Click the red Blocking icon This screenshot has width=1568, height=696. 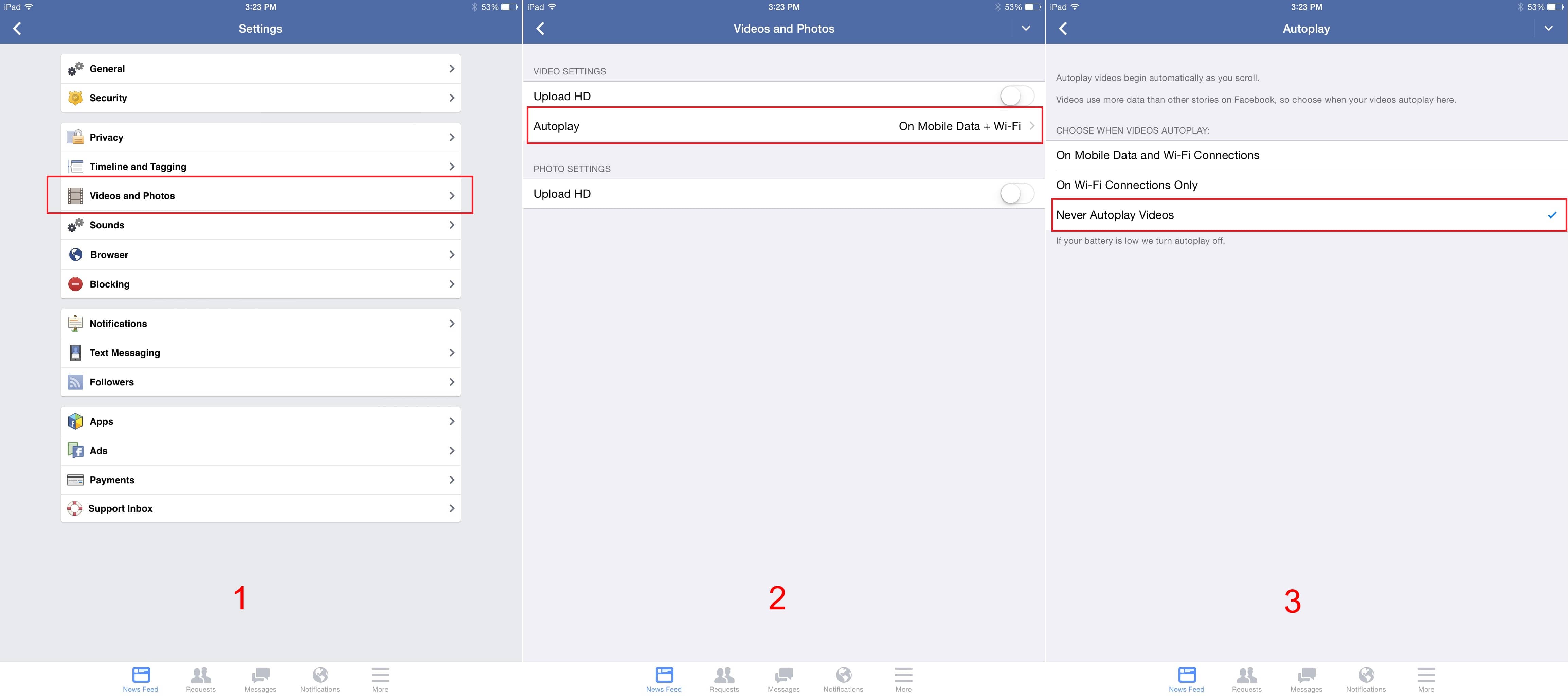[75, 284]
